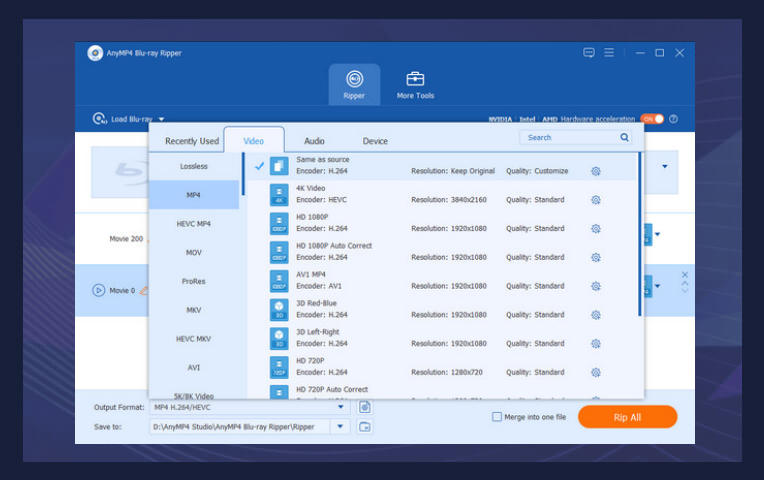Open settings gear for 4K Video preset
Image resolution: width=764 pixels, height=480 pixels.
click(x=595, y=200)
